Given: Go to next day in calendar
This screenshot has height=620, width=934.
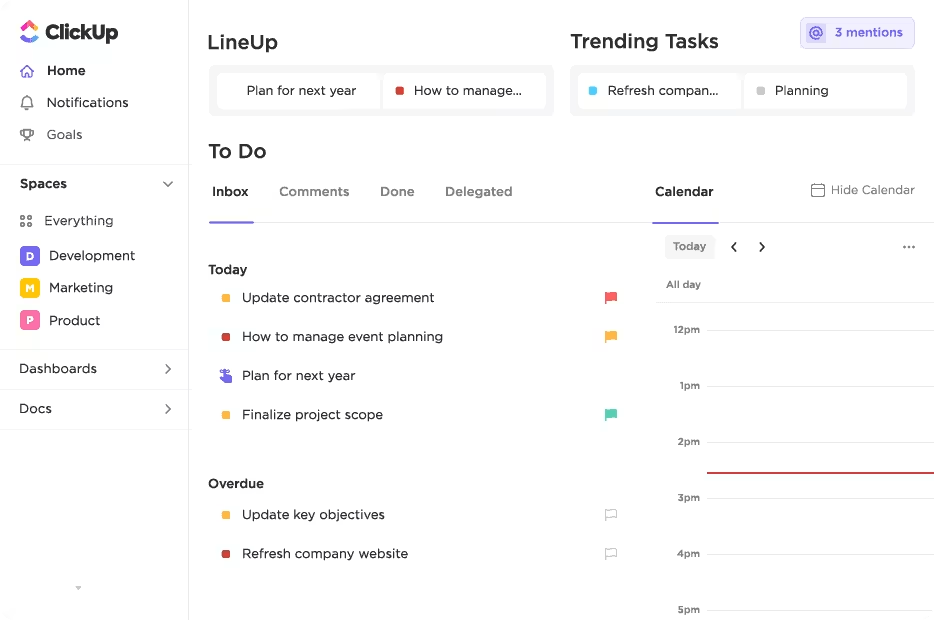Looking at the screenshot, I should pyautogui.click(x=762, y=247).
